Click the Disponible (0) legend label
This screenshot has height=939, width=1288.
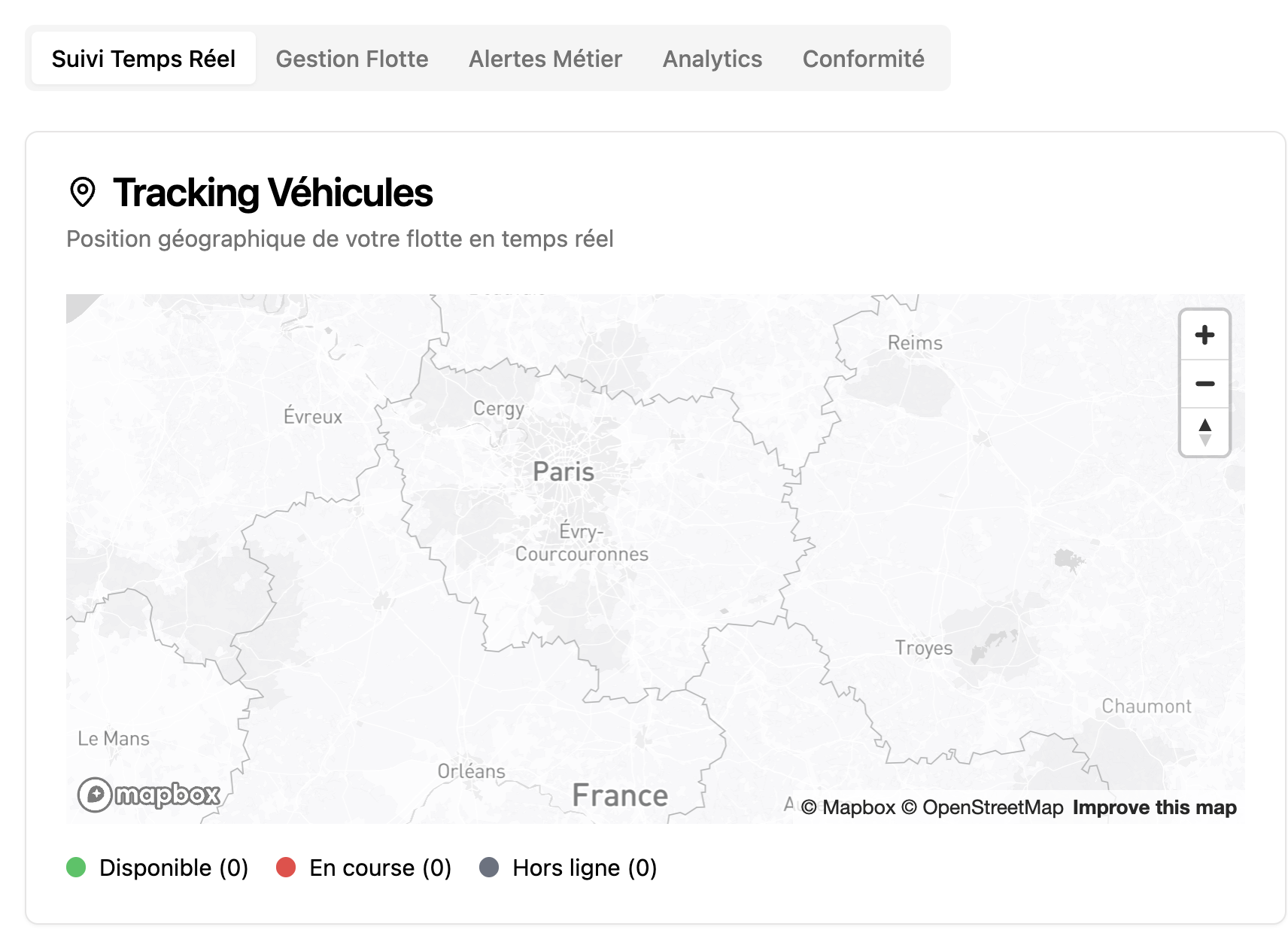tap(174, 868)
